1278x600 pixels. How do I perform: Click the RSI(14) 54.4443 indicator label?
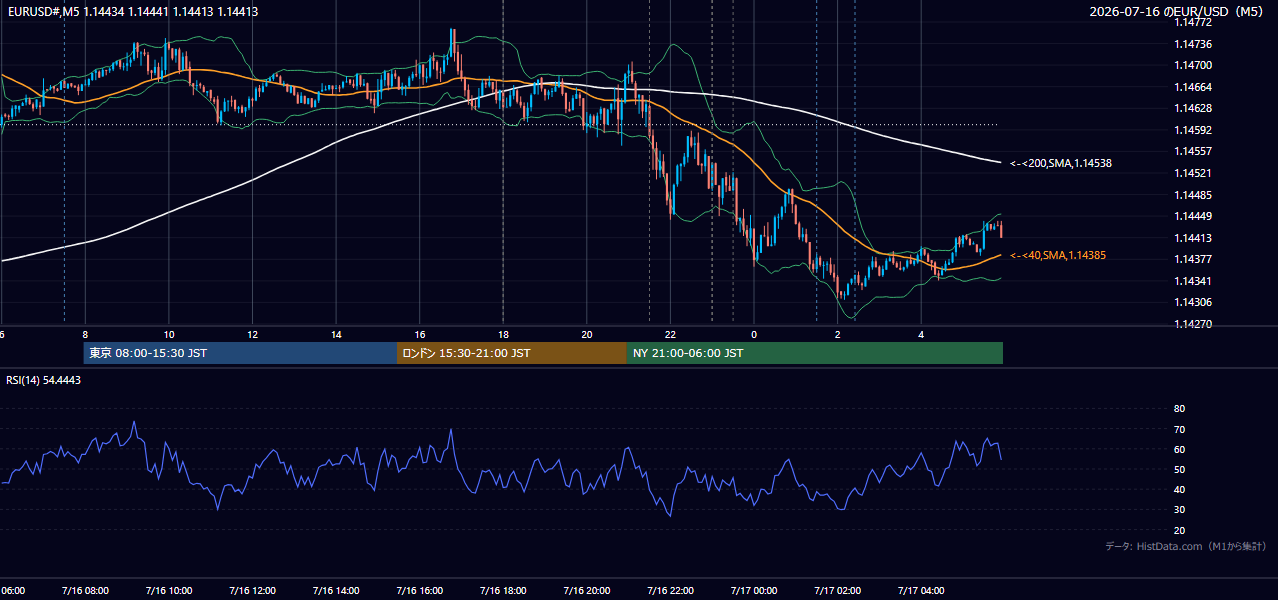click(44, 380)
